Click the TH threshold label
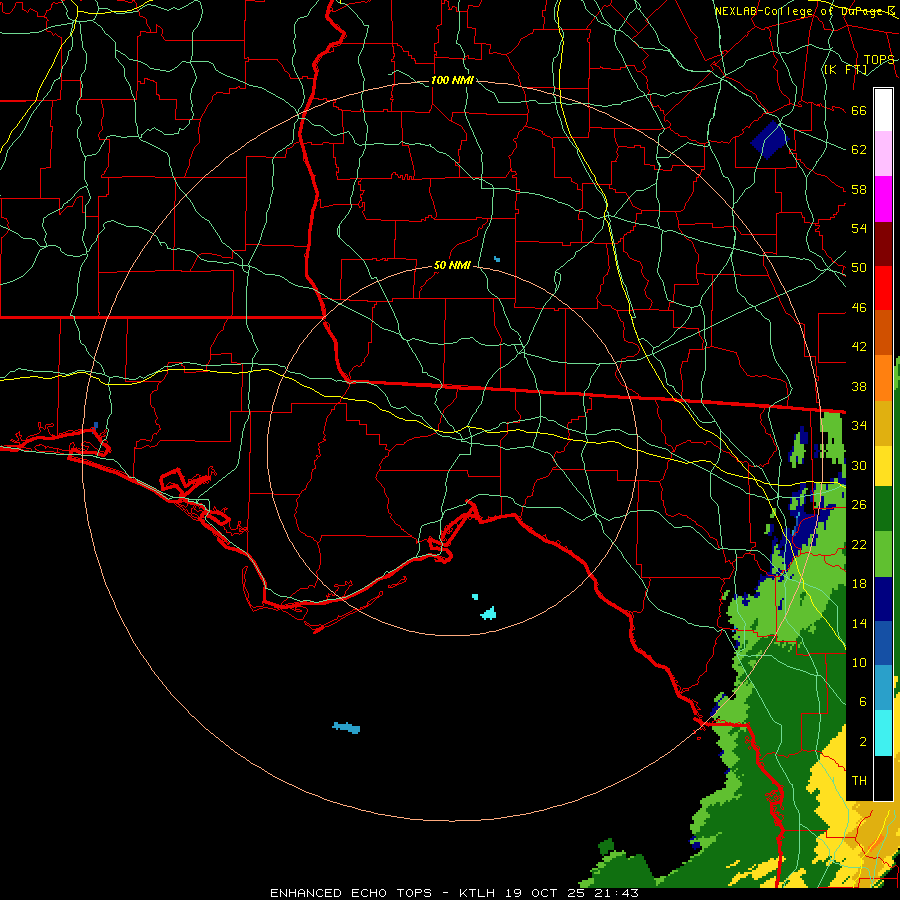The image size is (900, 900). [x=859, y=781]
